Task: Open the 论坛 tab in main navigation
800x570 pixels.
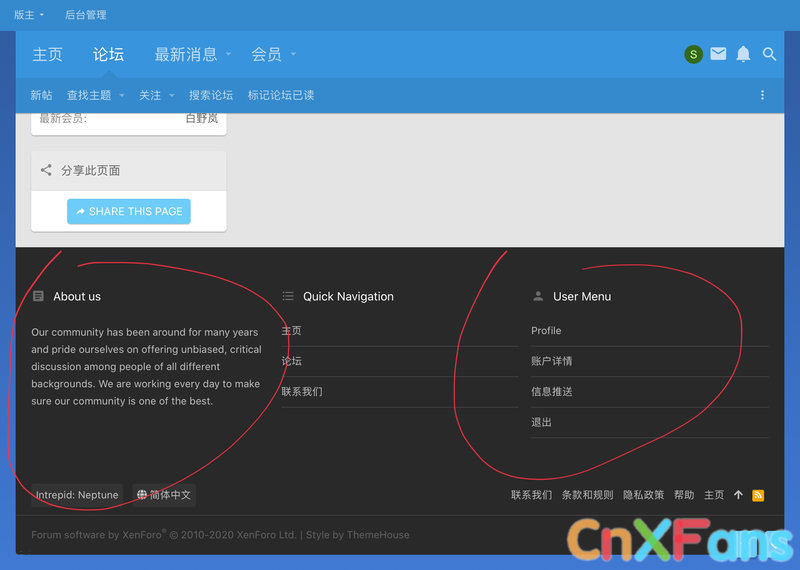Action: pos(108,54)
